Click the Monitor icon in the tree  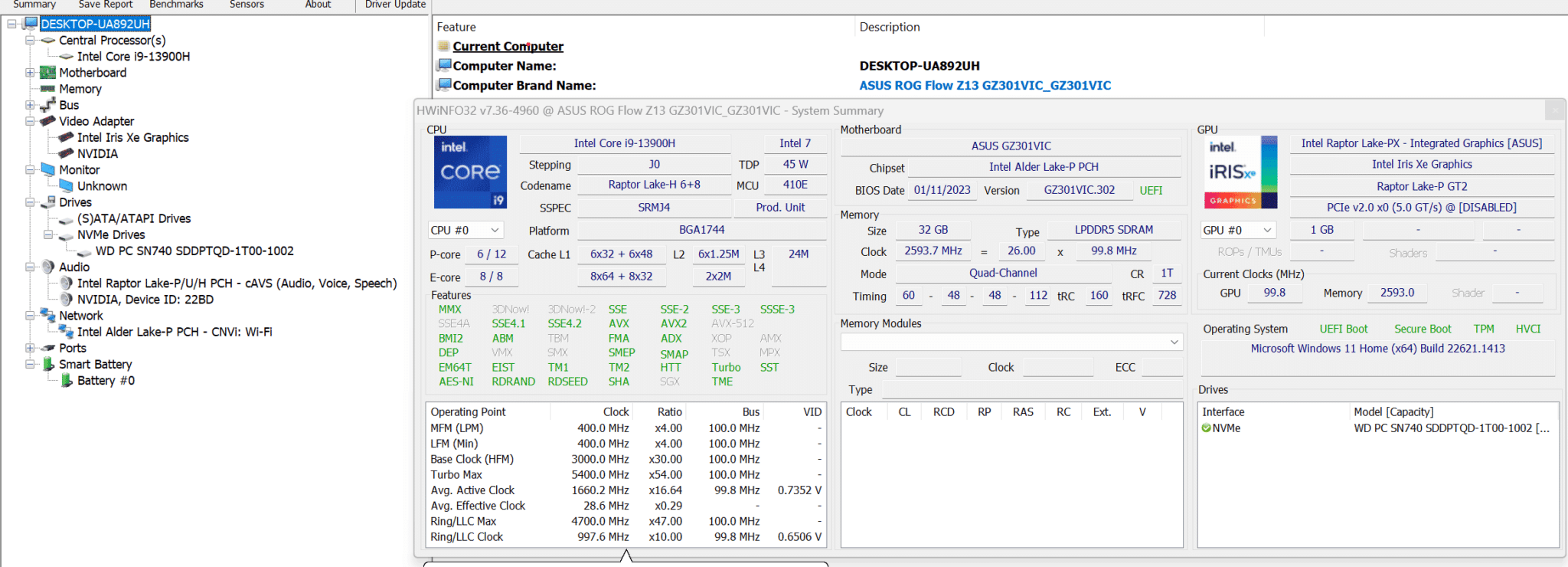tap(48, 169)
